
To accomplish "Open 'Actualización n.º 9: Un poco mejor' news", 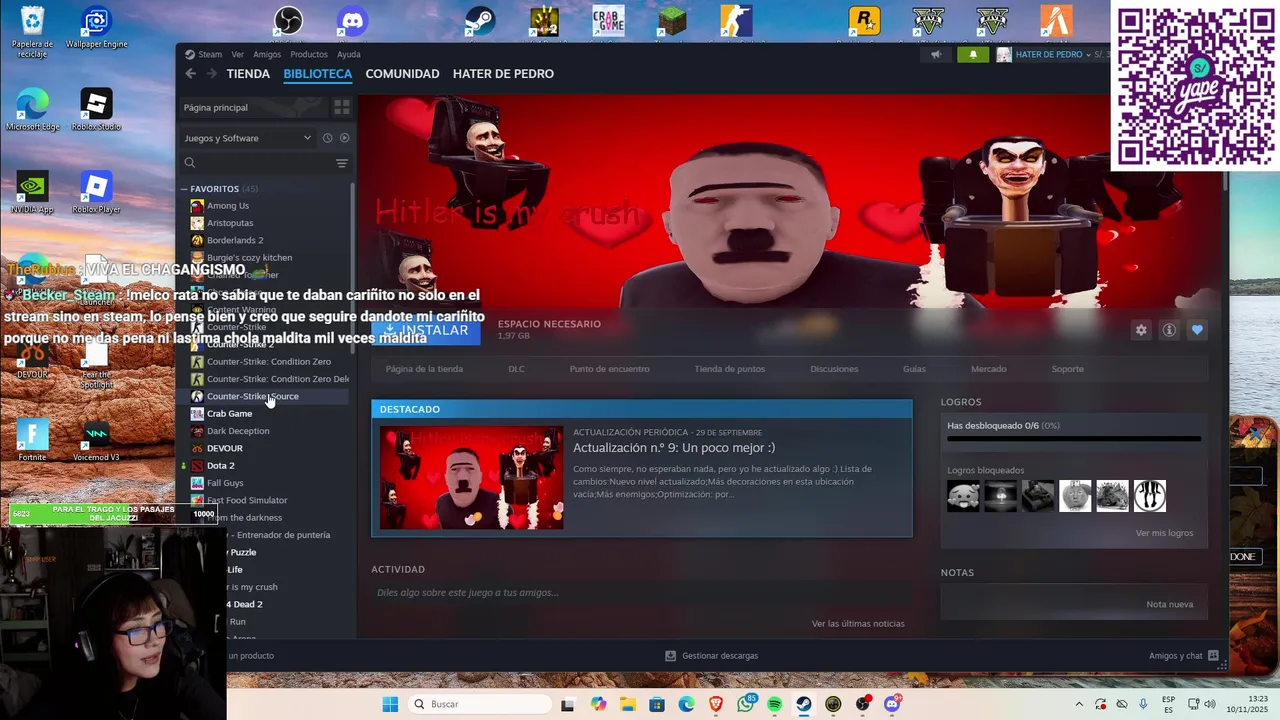I will tap(674, 448).
